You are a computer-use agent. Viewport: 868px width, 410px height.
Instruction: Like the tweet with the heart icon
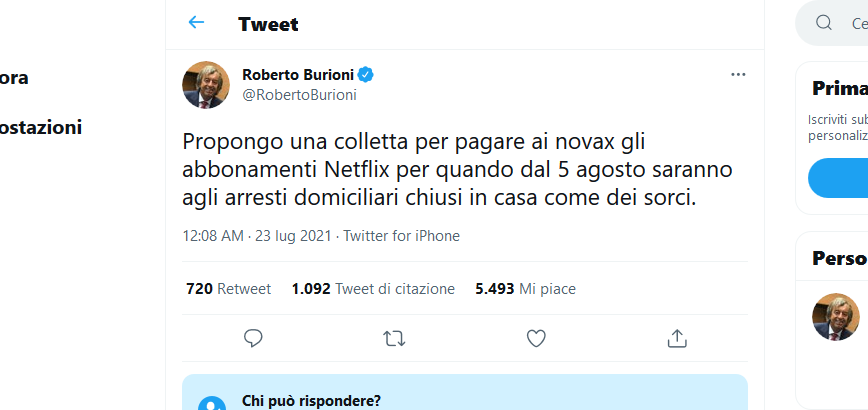click(536, 338)
